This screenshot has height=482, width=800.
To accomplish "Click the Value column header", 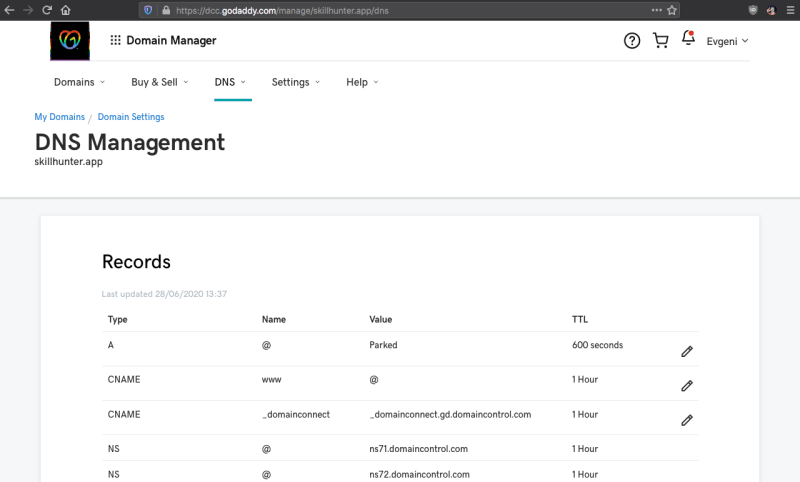I will 381,319.
